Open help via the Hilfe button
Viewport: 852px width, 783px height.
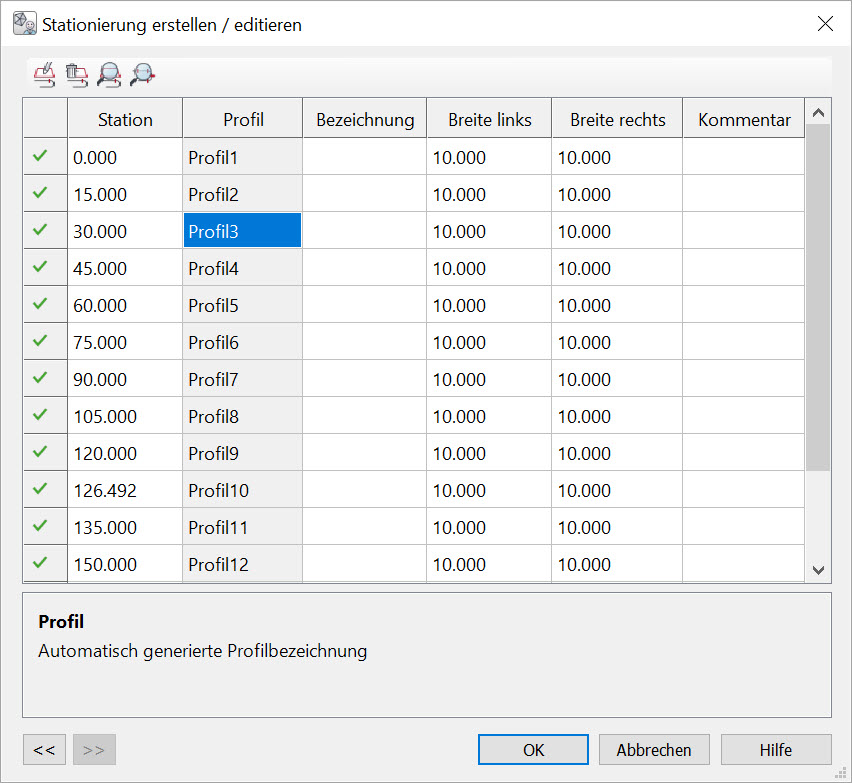(x=775, y=749)
